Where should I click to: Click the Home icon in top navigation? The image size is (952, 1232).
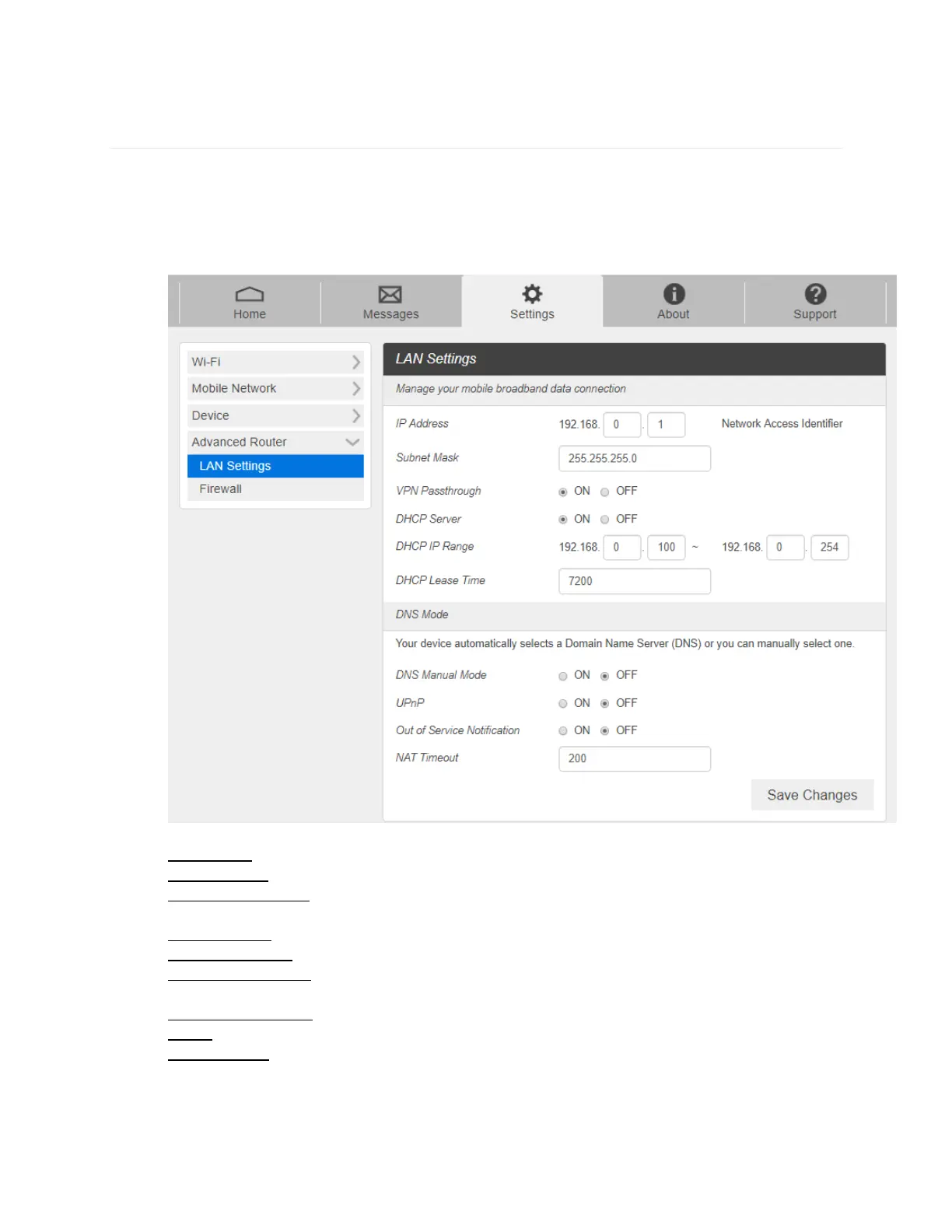pos(250,294)
